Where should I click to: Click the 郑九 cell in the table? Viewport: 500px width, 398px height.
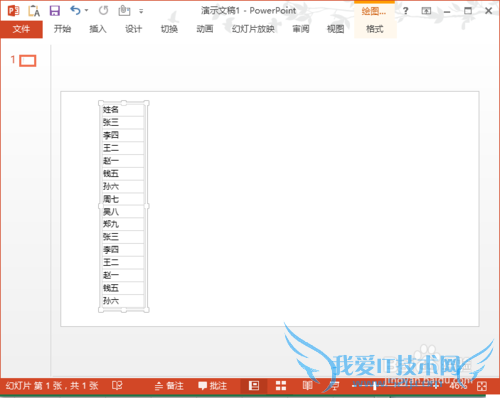point(123,224)
